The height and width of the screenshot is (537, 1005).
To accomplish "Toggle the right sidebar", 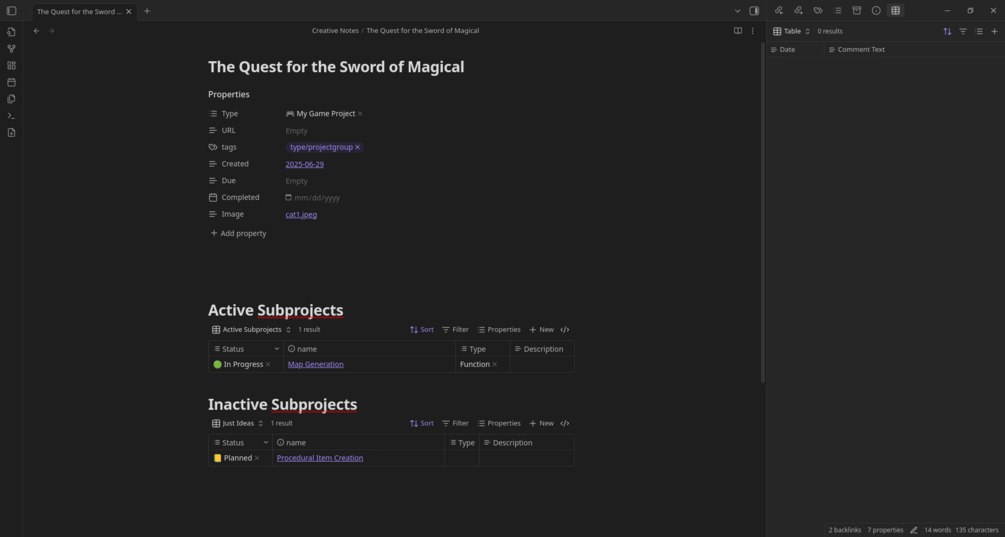I will click(x=754, y=11).
